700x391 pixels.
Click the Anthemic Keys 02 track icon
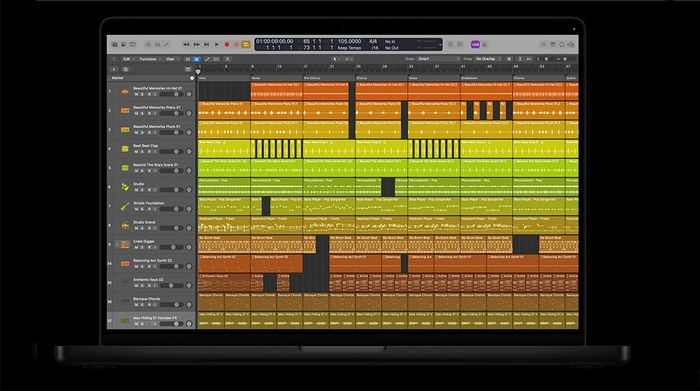pos(125,283)
